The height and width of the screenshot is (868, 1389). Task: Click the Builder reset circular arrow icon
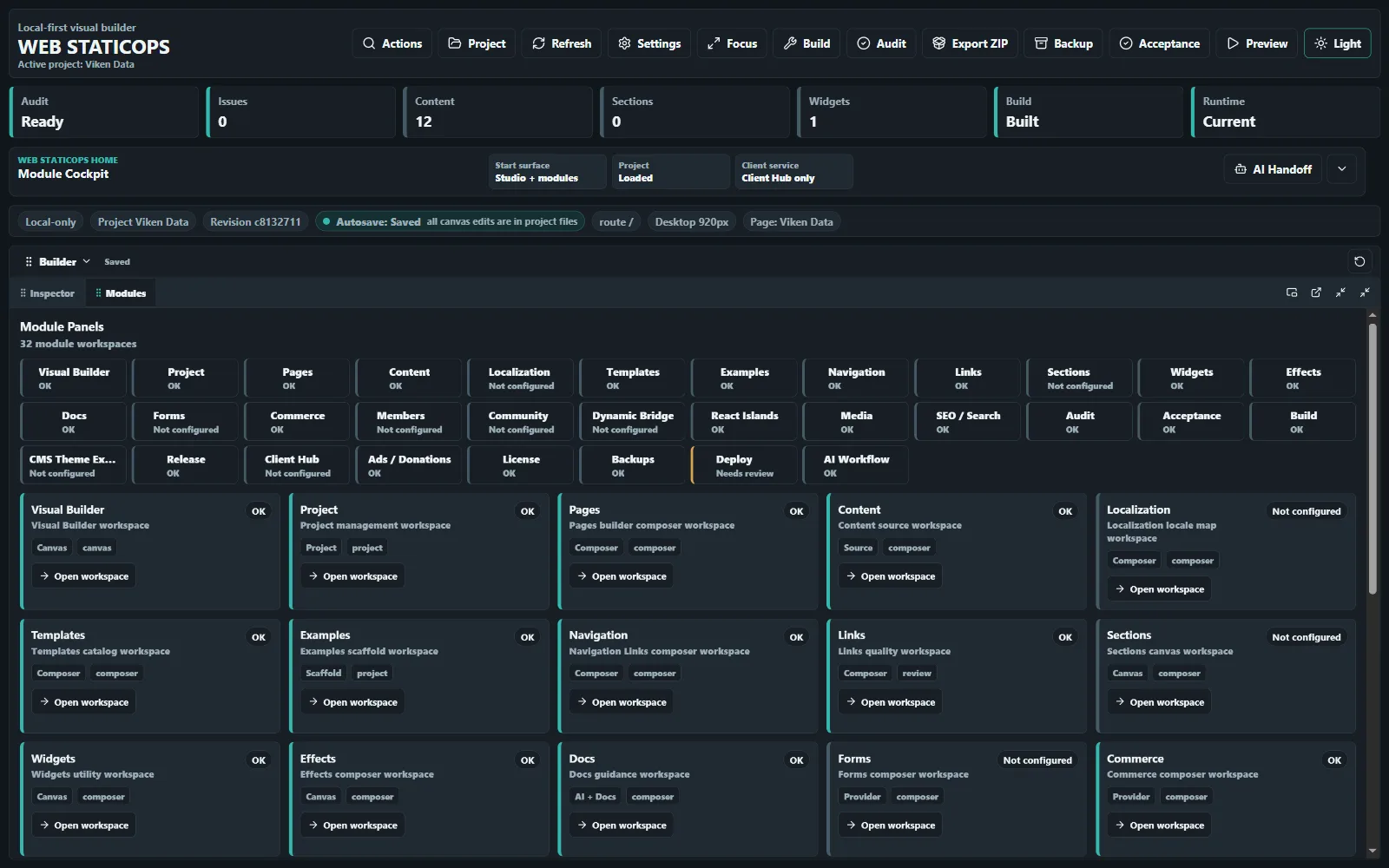tap(1359, 261)
